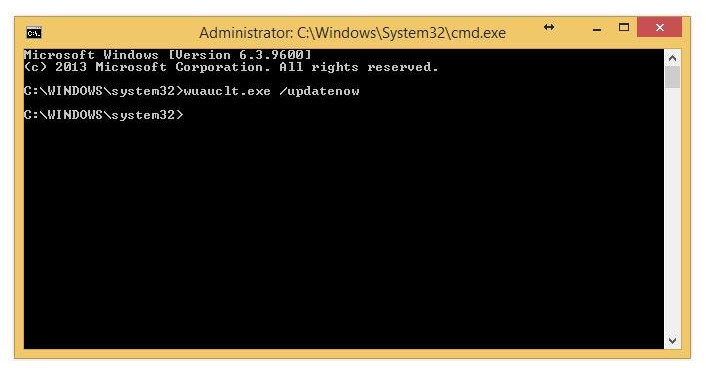Open the cmd.exe system menu icon
This screenshot has height=368, width=706.
[x=34, y=33]
